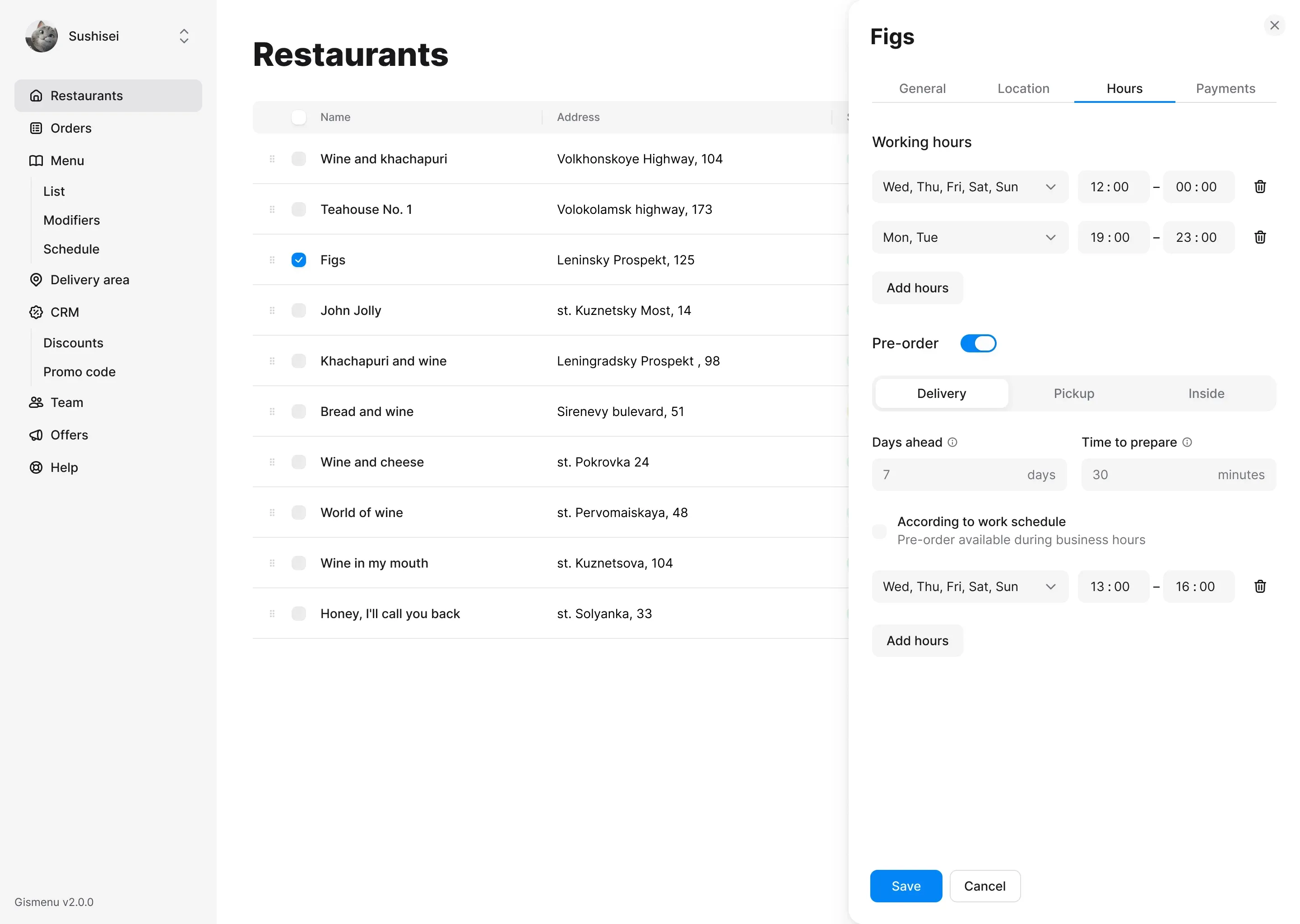Delete the Mon, Tue working hours row
This screenshot has height=924, width=1300.
click(x=1259, y=237)
